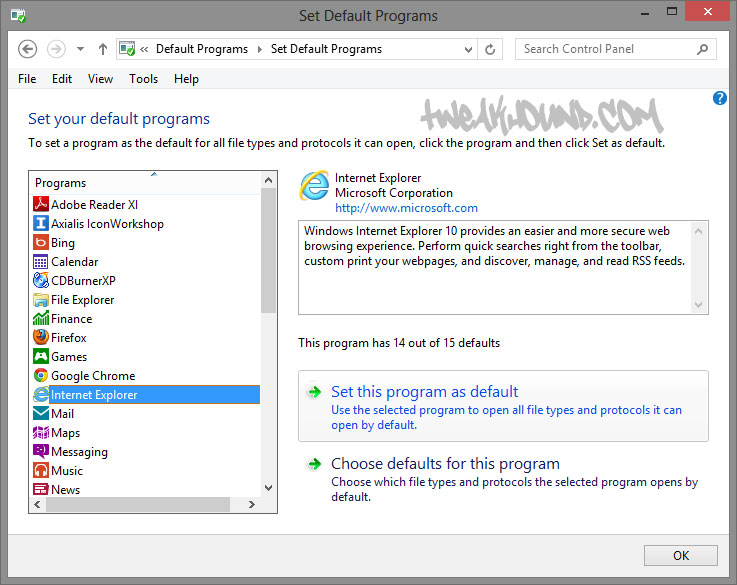Click the Bing program icon
737x585 pixels.
coord(41,242)
